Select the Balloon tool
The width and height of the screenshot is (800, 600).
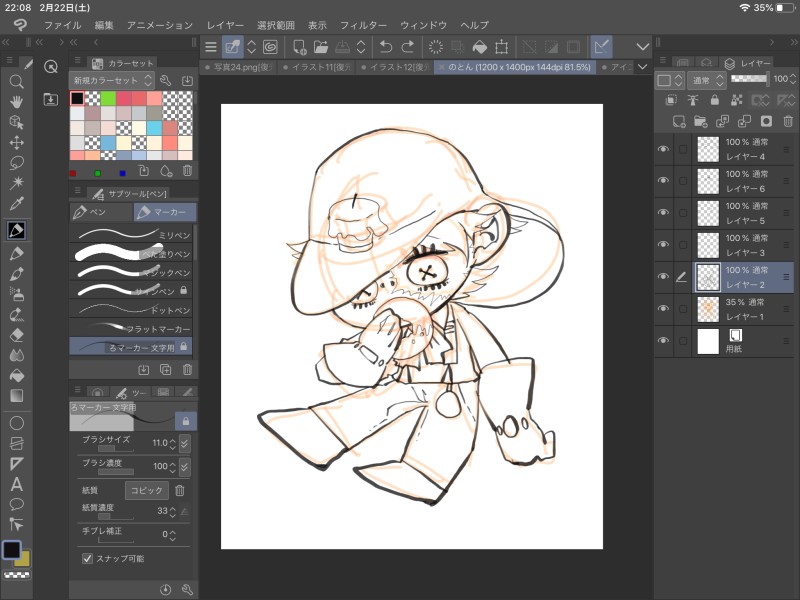coord(16,504)
